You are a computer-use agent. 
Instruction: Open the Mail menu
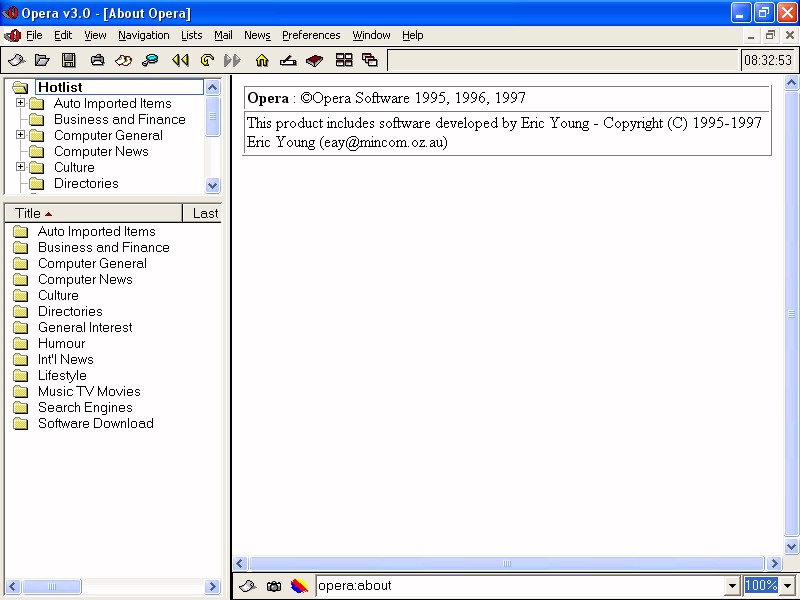223,35
